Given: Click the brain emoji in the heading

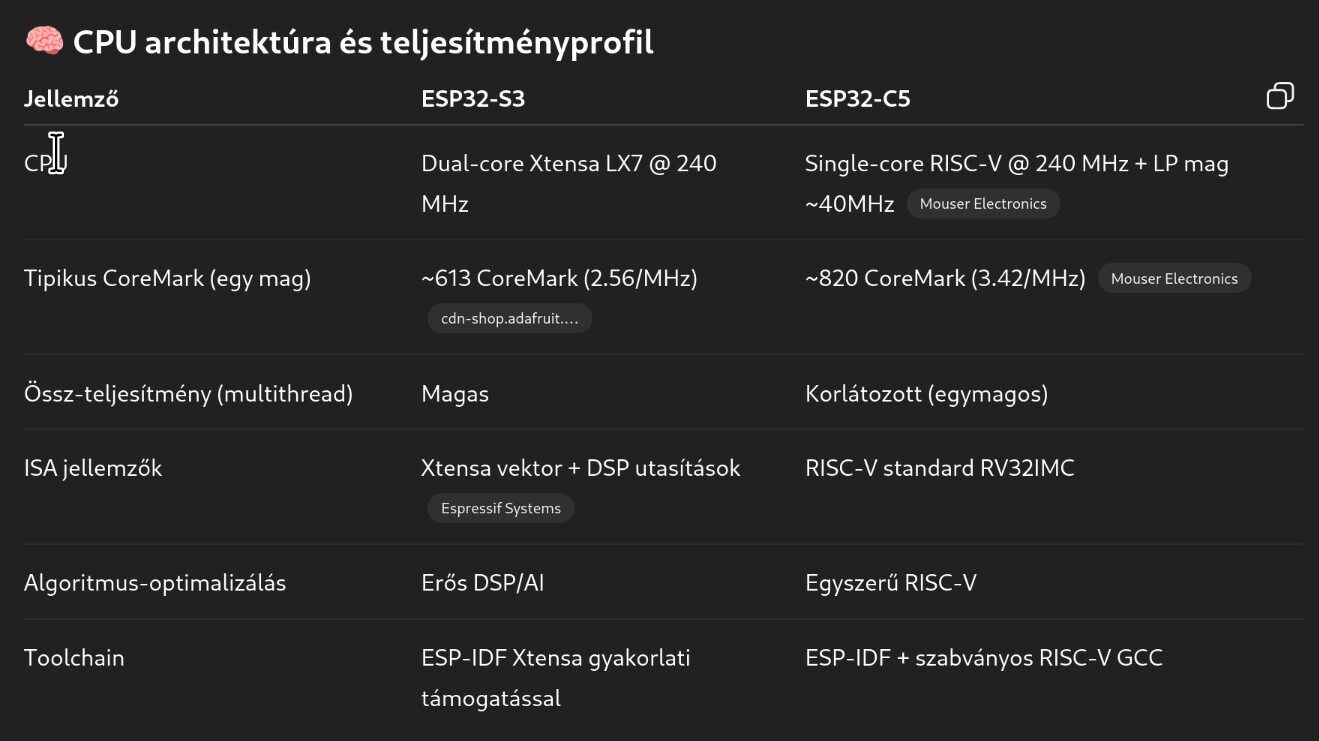Looking at the screenshot, I should click(x=44, y=42).
